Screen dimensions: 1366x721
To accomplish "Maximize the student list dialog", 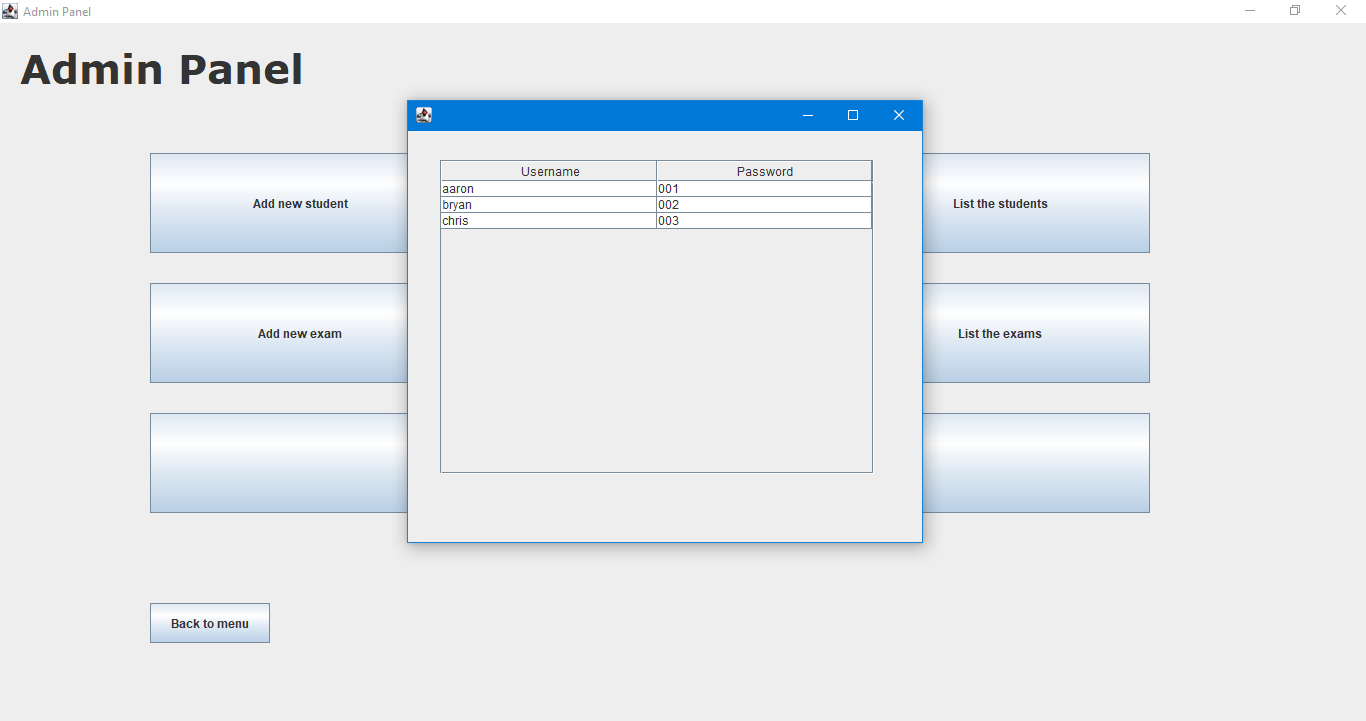I will pyautogui.click(x=852, y=115).
